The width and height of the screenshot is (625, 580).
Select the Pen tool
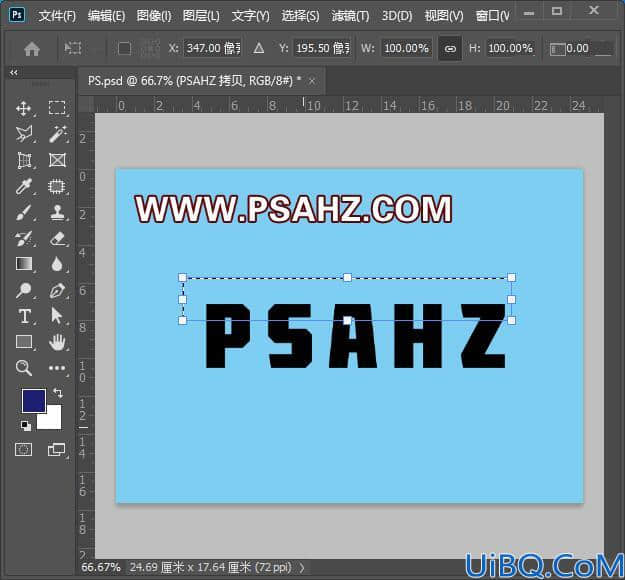tap(57, 290)
